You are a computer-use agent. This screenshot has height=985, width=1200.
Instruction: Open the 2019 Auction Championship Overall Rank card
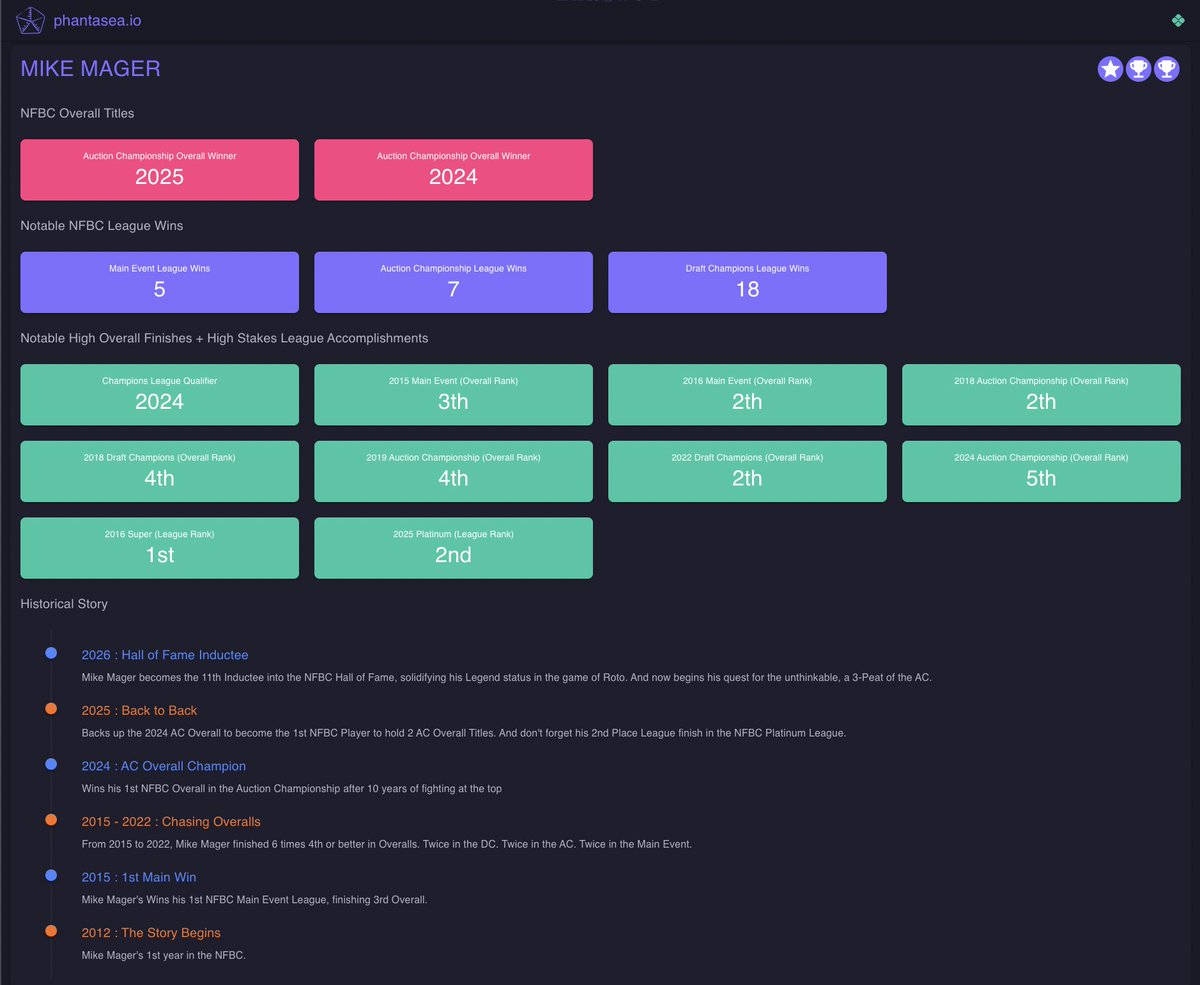pos(453,471)
